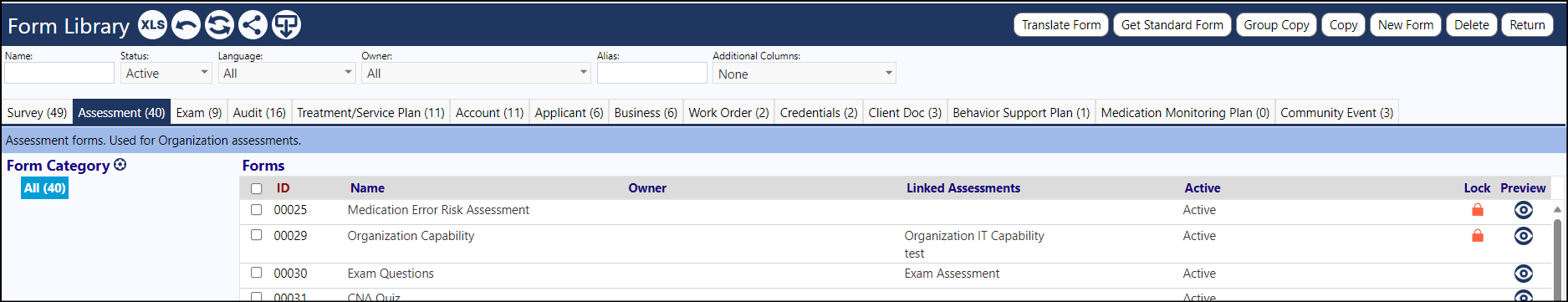Click the plus icon next to Form Category

point(120,165)
